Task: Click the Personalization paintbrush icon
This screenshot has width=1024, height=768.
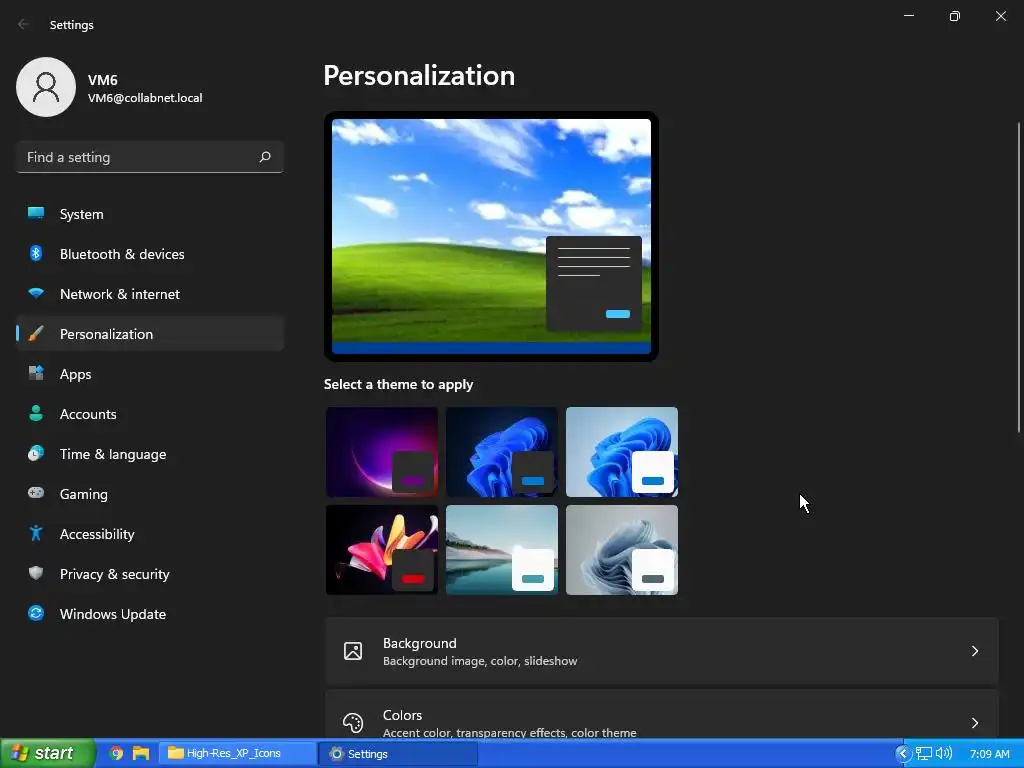Action: pyautogui.click(x=36, y=334)
